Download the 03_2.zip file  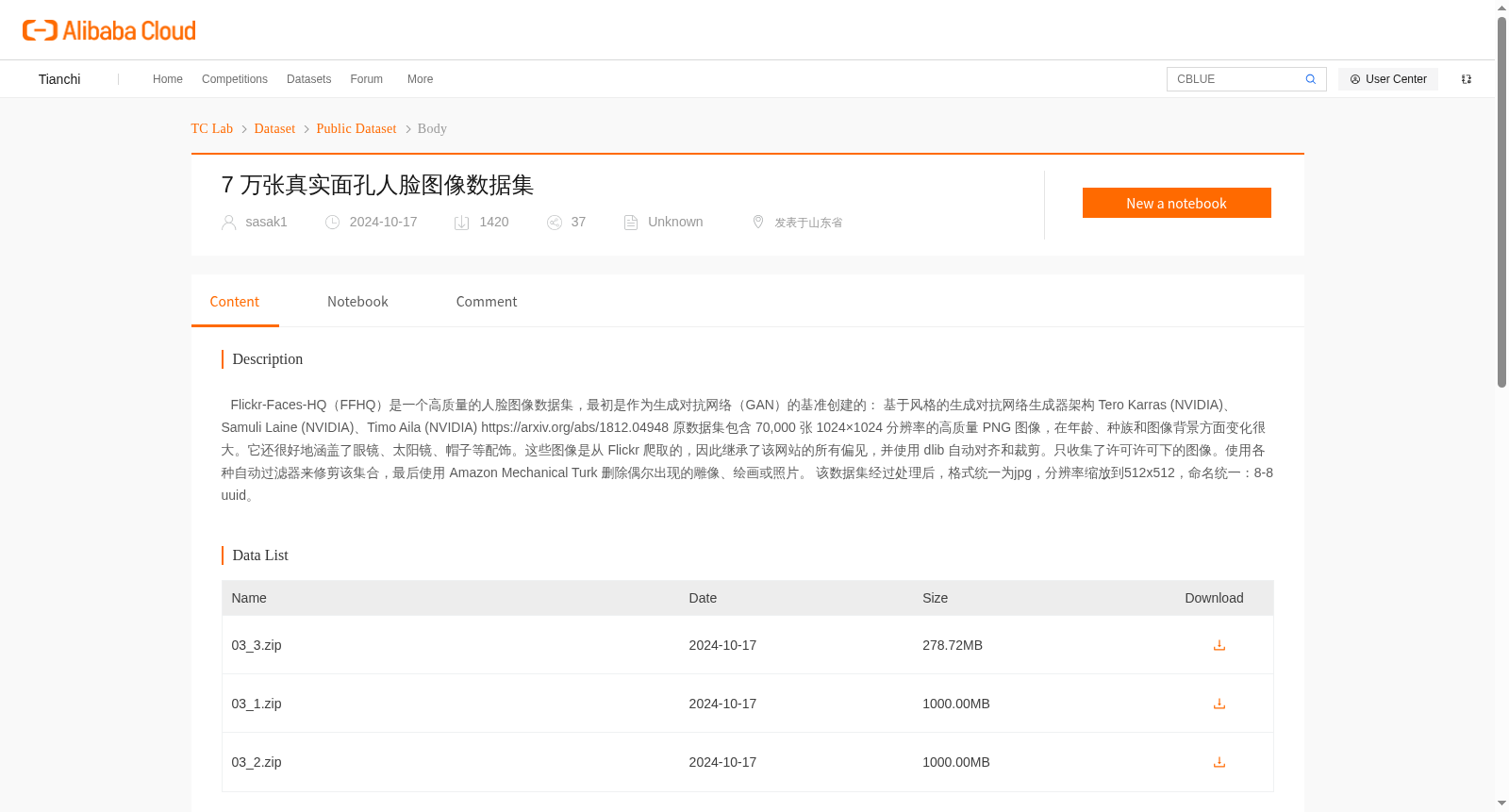click(1219, 762)
